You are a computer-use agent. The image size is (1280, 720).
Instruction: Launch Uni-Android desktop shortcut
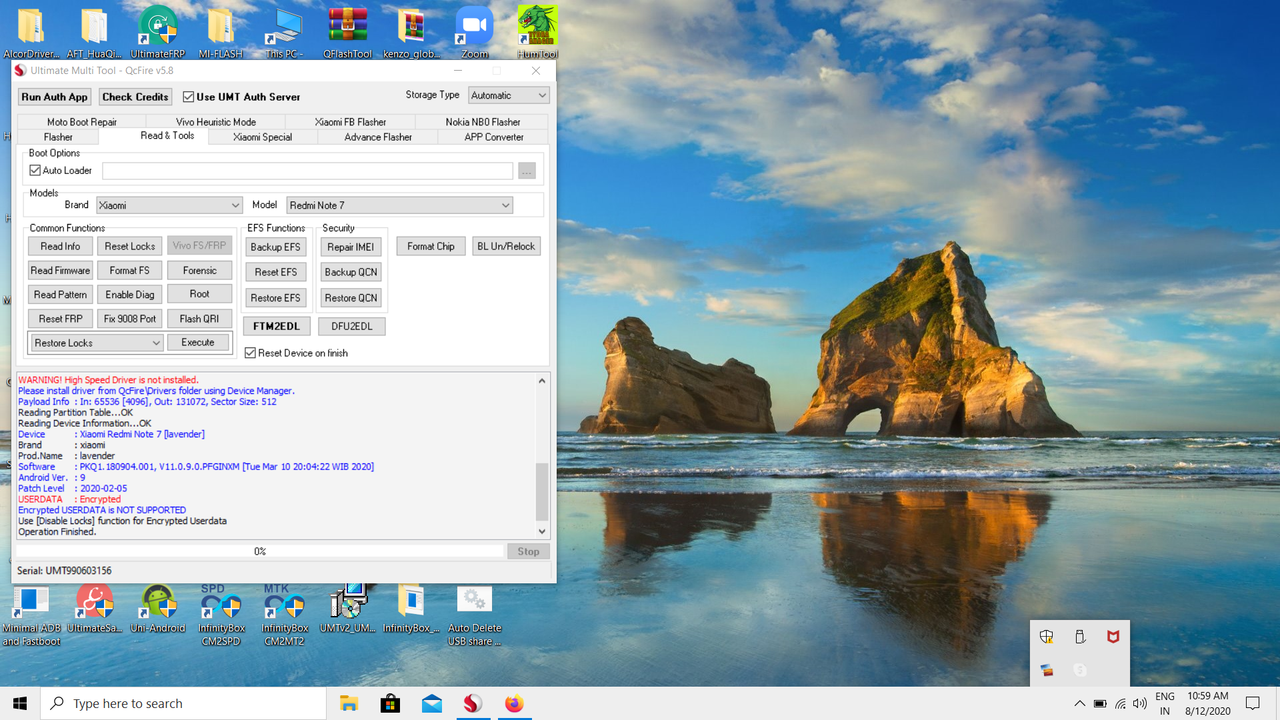click(158, 610)
